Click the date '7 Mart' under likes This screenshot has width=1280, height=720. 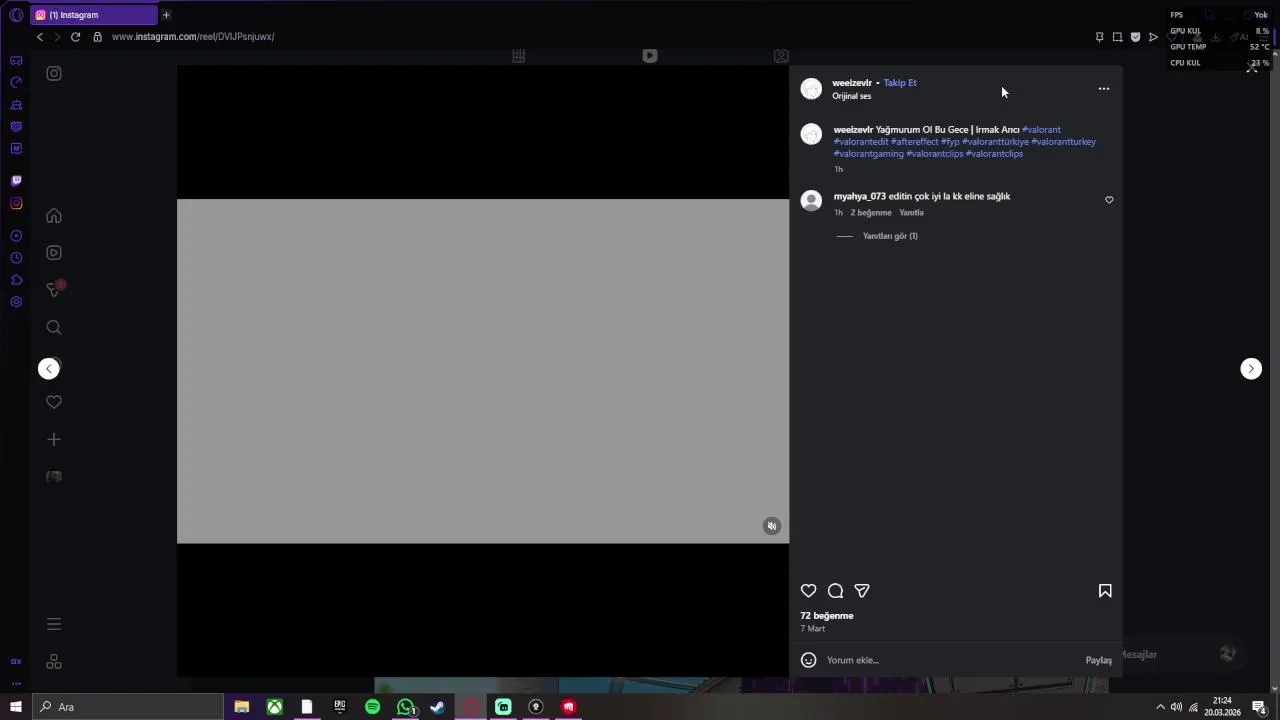click(813, 629)
